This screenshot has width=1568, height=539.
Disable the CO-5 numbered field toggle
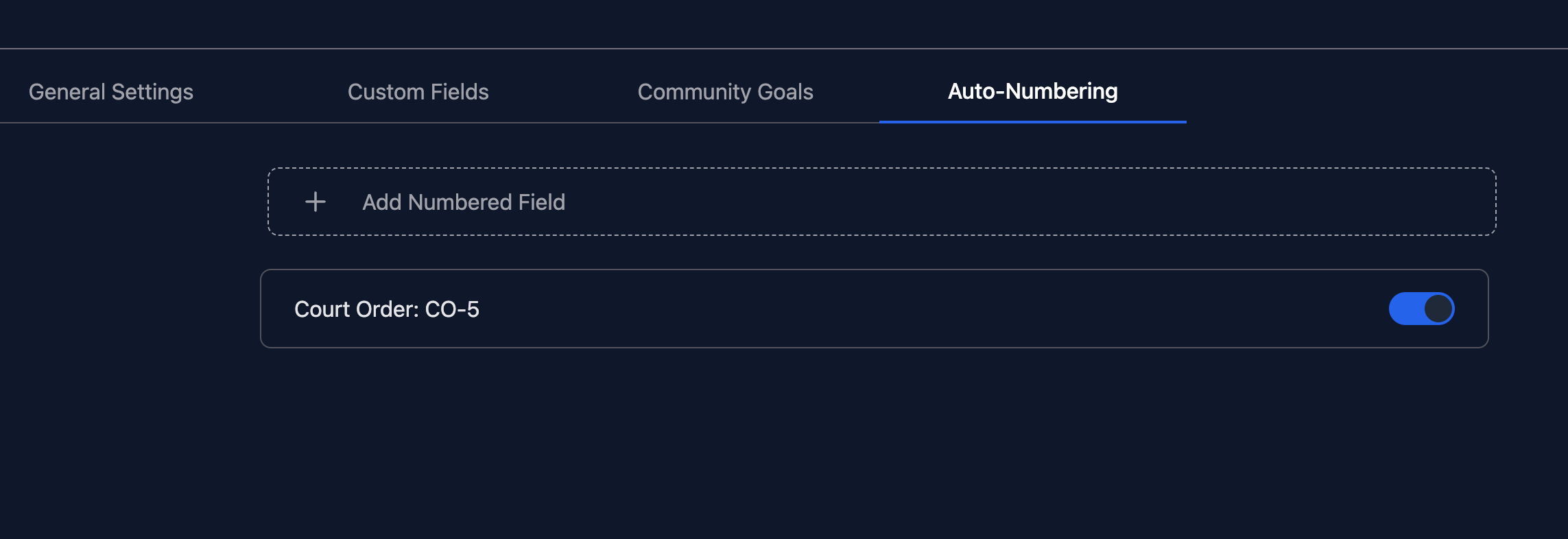pos(1421,309)
